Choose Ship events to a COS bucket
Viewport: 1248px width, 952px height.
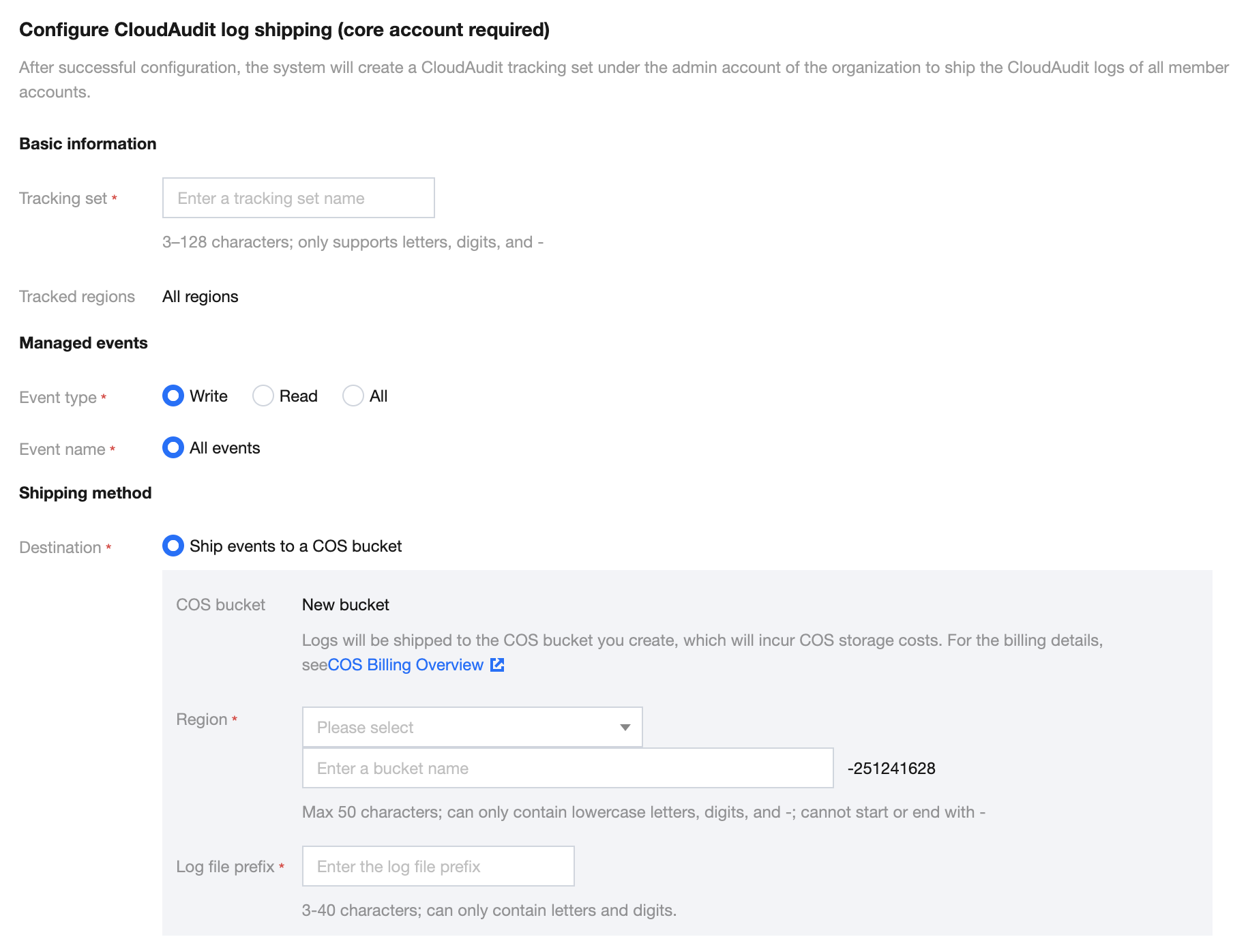point(173,546)
